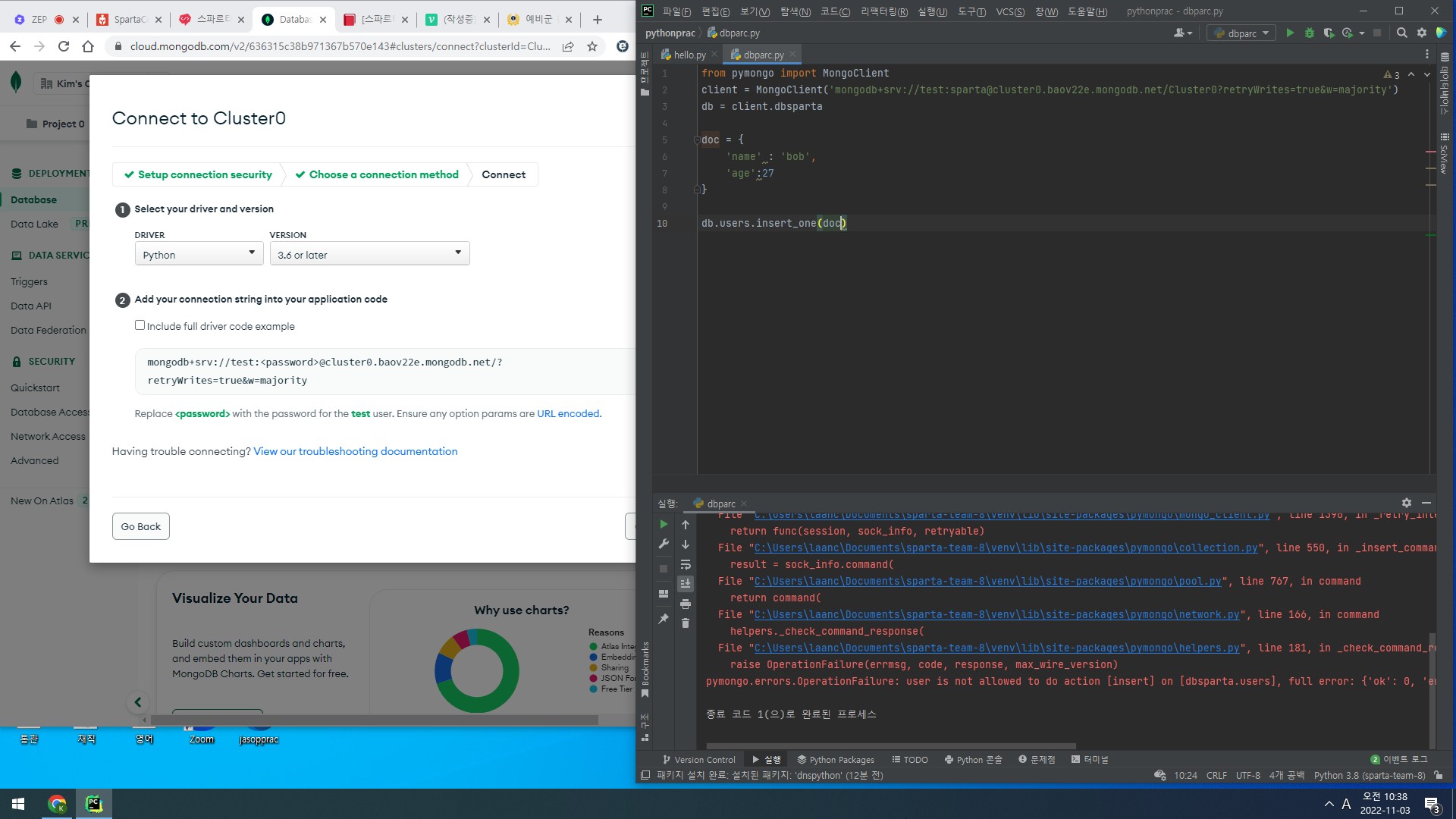Toggle tool window bars via the status bar corner icon
The image size is (1456, 819).
pos(645,775)
